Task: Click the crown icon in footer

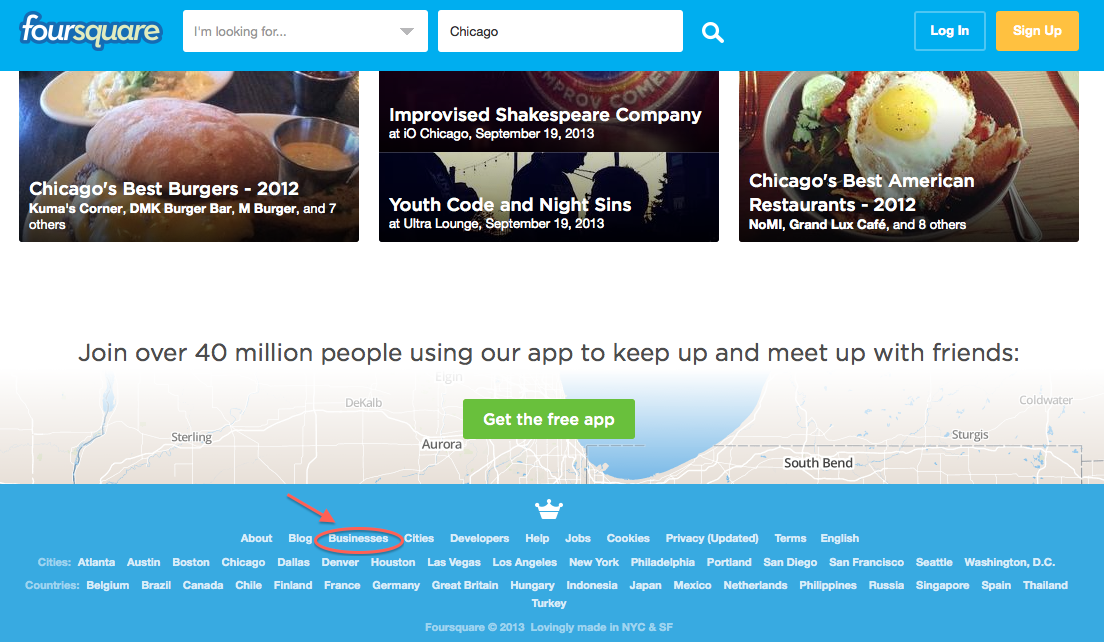Action: 548,508
